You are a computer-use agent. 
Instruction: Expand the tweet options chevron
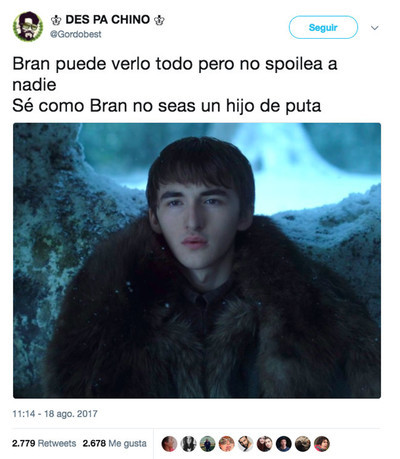(x=375, y=28)
